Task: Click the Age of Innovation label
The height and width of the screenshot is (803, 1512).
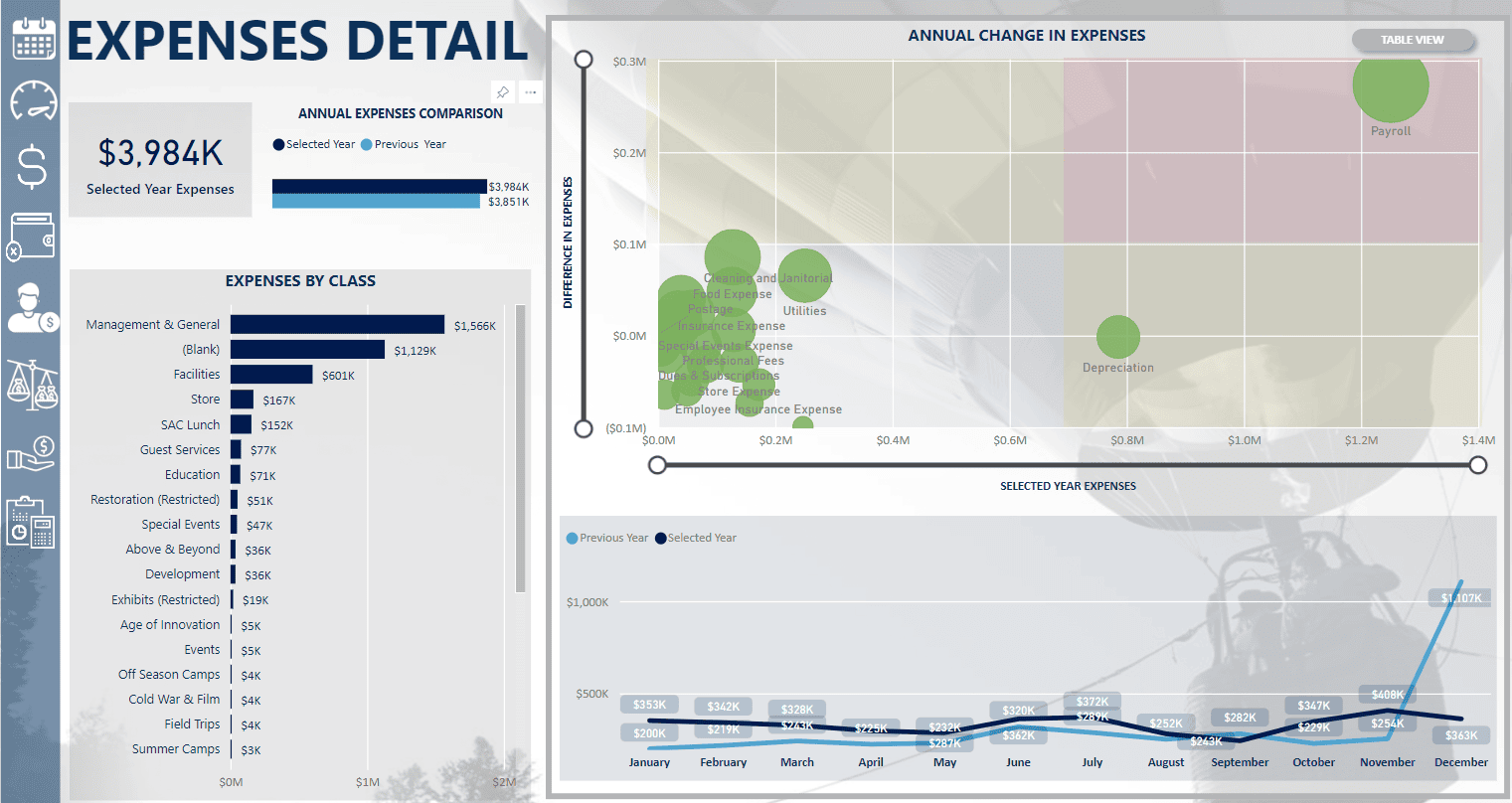Action: (x=170, y=625)
